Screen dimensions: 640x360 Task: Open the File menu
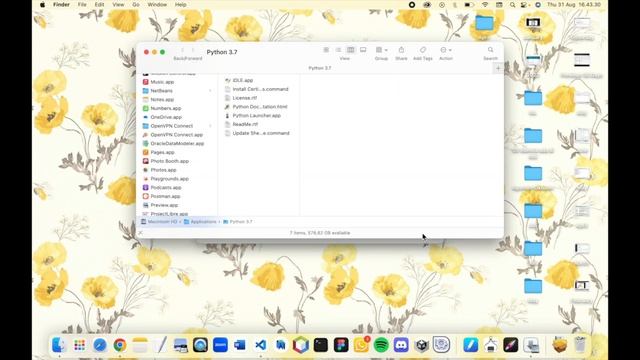tap(82, 4)
